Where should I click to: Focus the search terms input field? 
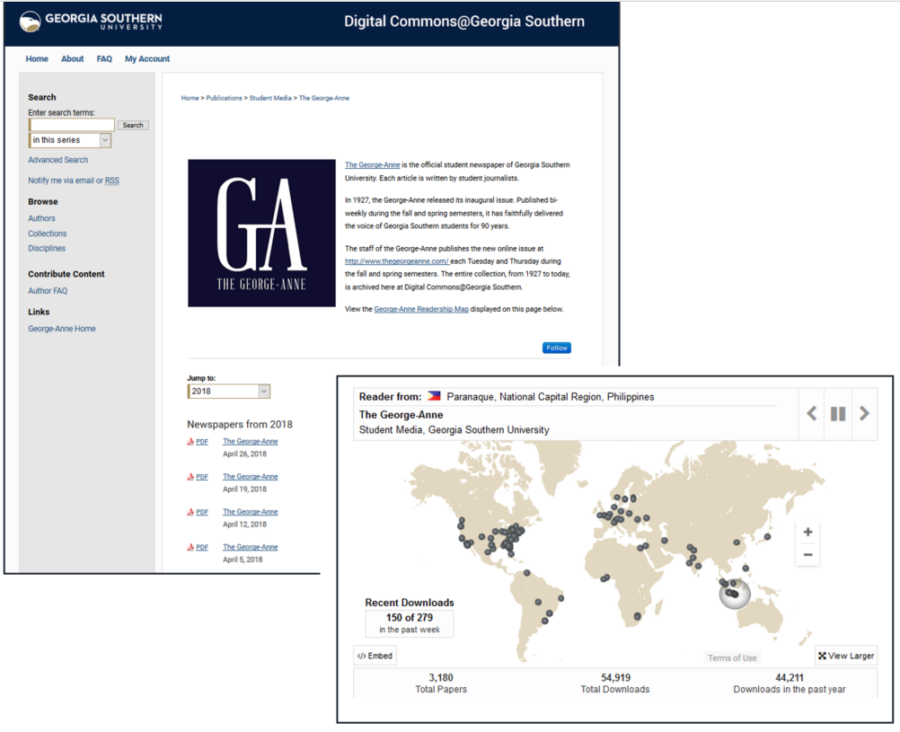point(72,125)
